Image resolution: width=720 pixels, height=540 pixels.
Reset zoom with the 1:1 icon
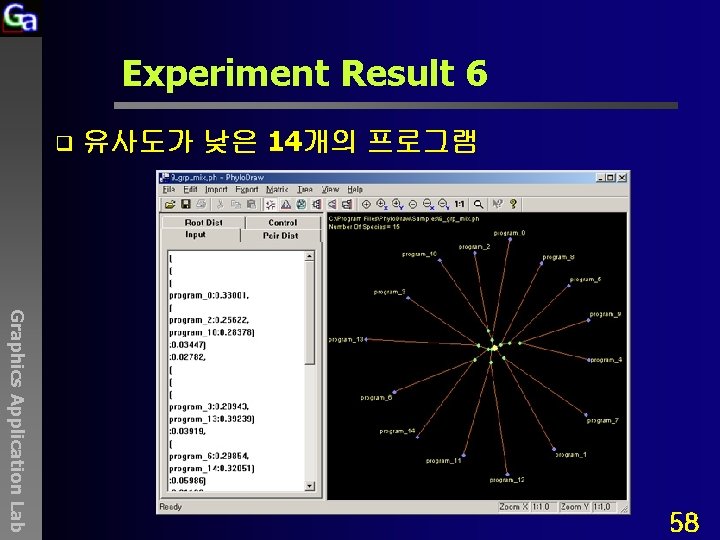459,204
